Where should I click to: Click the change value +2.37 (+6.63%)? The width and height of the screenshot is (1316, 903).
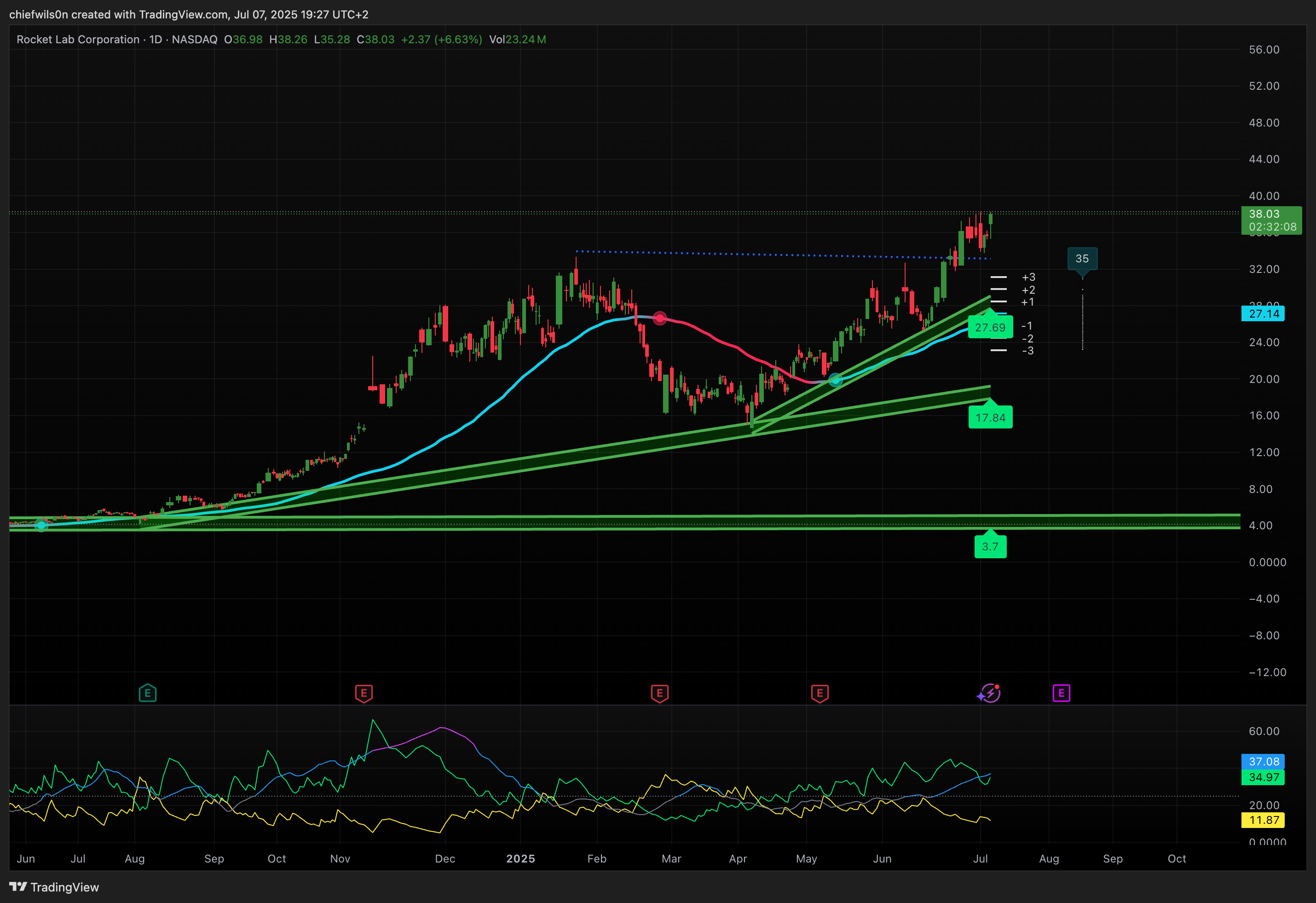(442, 39)
